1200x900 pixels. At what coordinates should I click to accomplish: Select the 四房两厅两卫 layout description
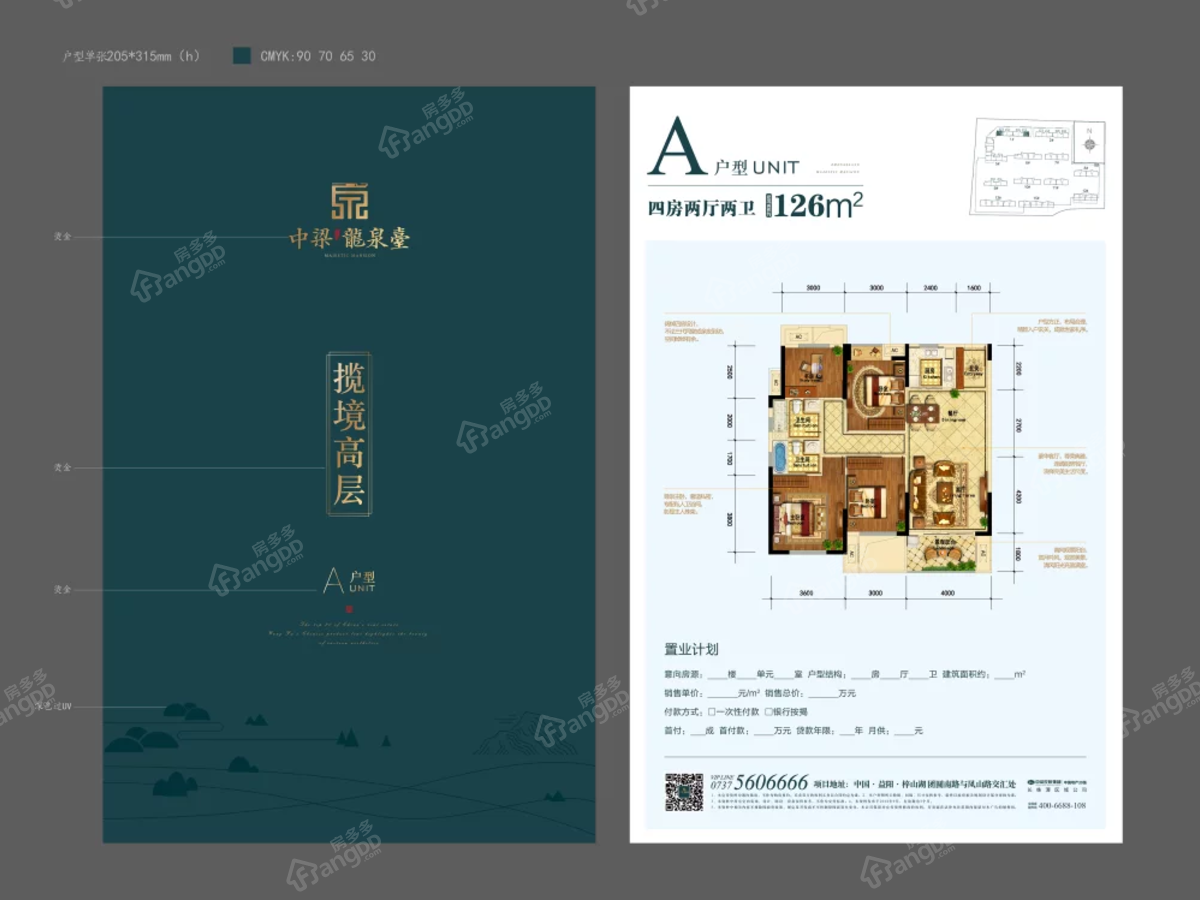pyautogui.click(x=701, y=208)
